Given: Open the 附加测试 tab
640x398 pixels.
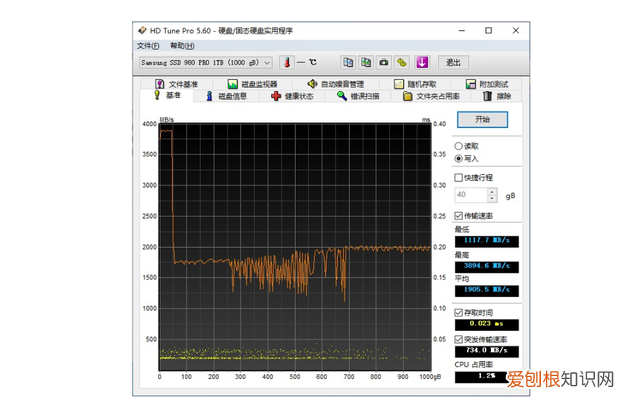Looking at the screenshot, I should (487, 84).
